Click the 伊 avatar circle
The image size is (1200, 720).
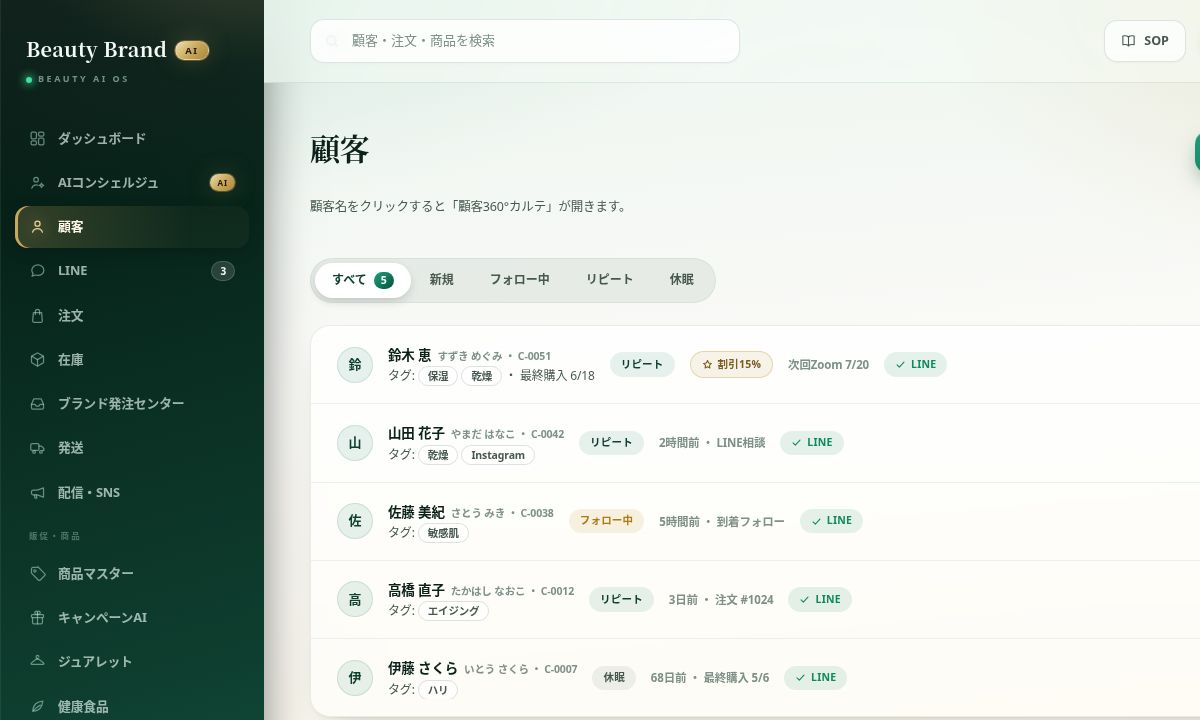tap(354, 678)
